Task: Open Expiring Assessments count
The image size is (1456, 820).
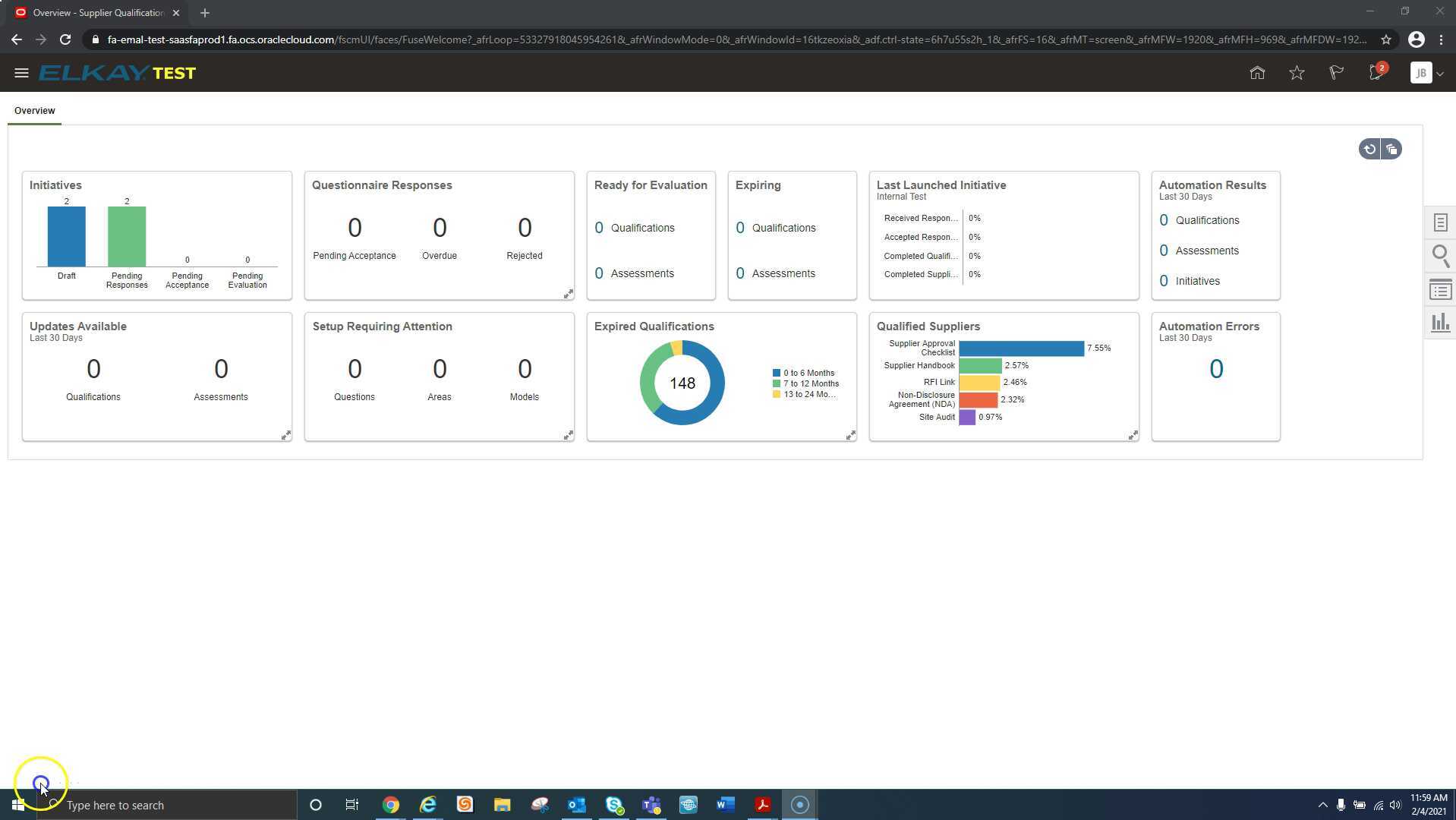Action: tap(740, 273)
